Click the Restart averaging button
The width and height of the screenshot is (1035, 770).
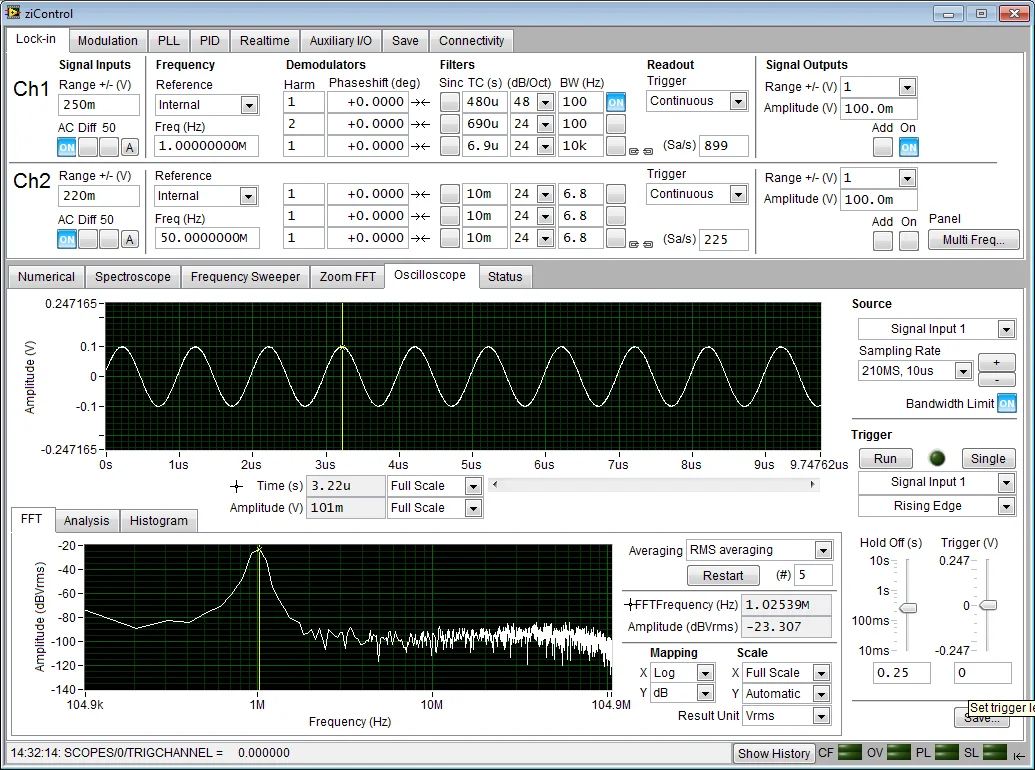tap(723, 575)
